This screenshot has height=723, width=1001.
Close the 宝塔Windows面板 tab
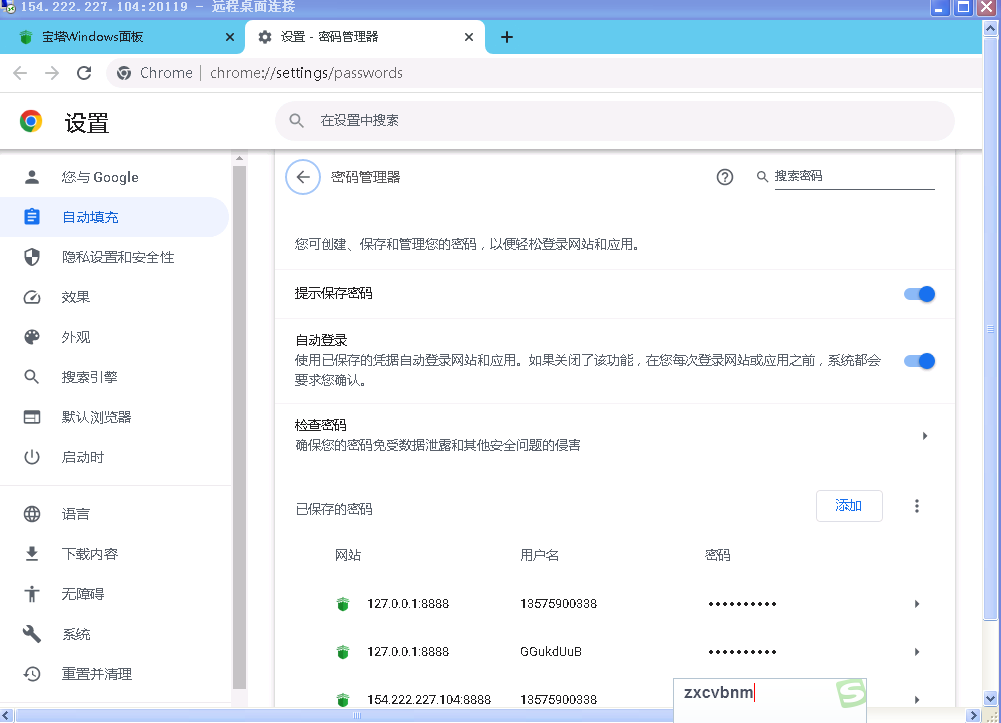tap(230, 37)
